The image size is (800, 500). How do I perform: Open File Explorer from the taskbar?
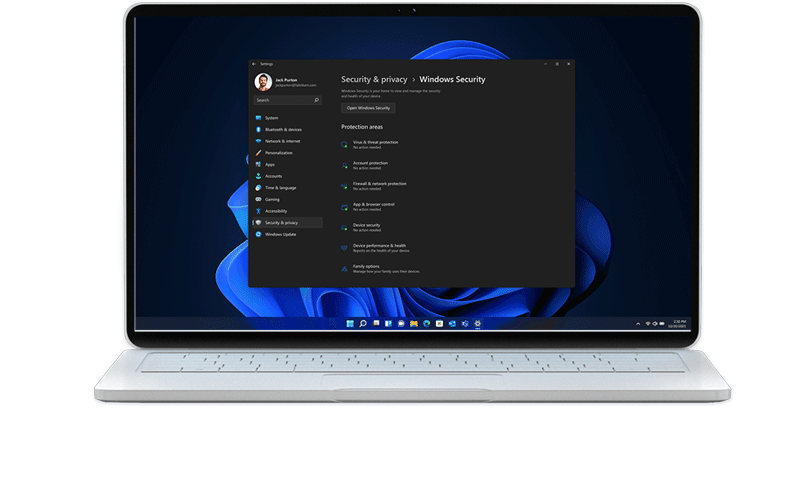(414, 323)
